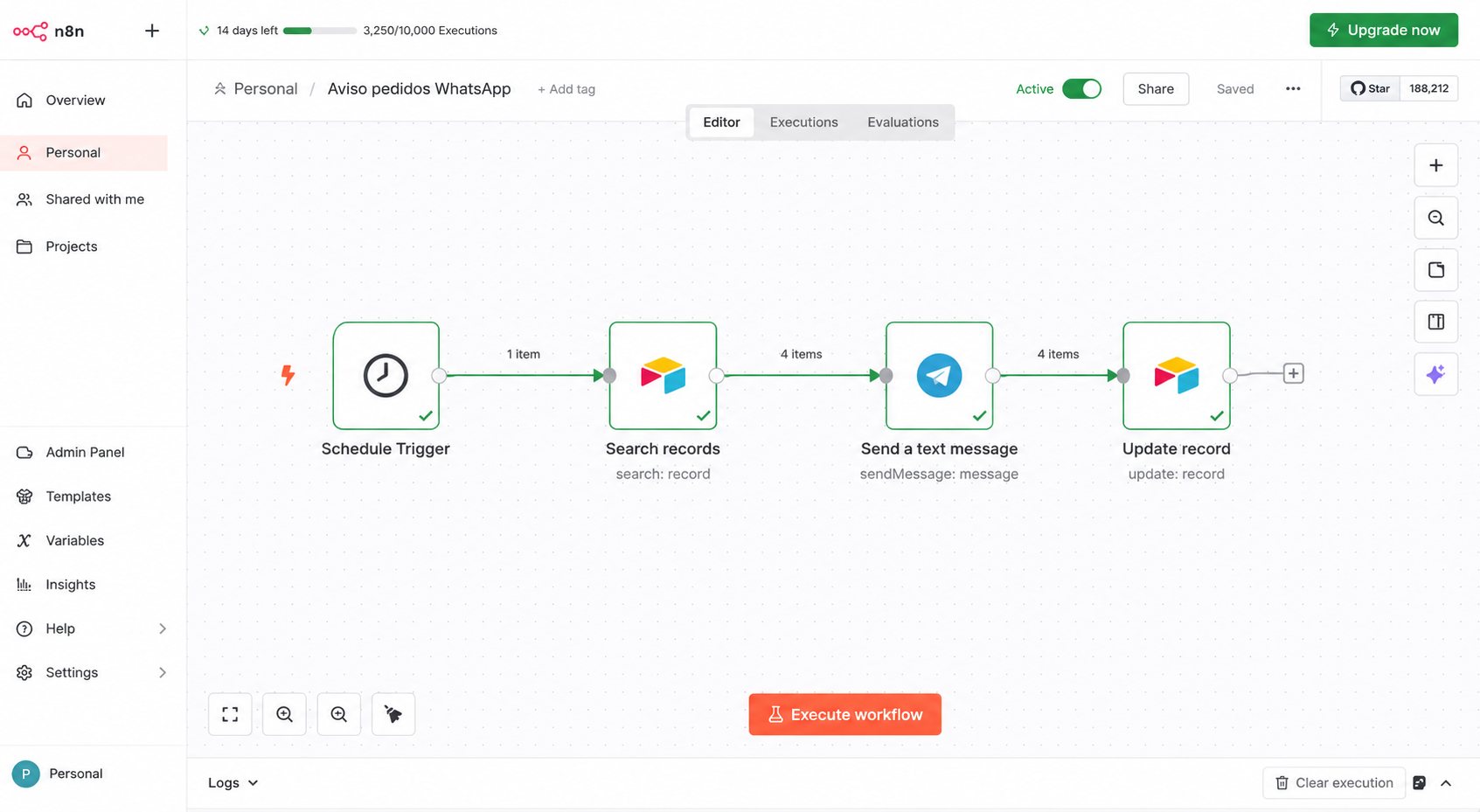The image size is (1480, 812).
Task: Expand the logs panel chevron up
Action: point(1446,783)
